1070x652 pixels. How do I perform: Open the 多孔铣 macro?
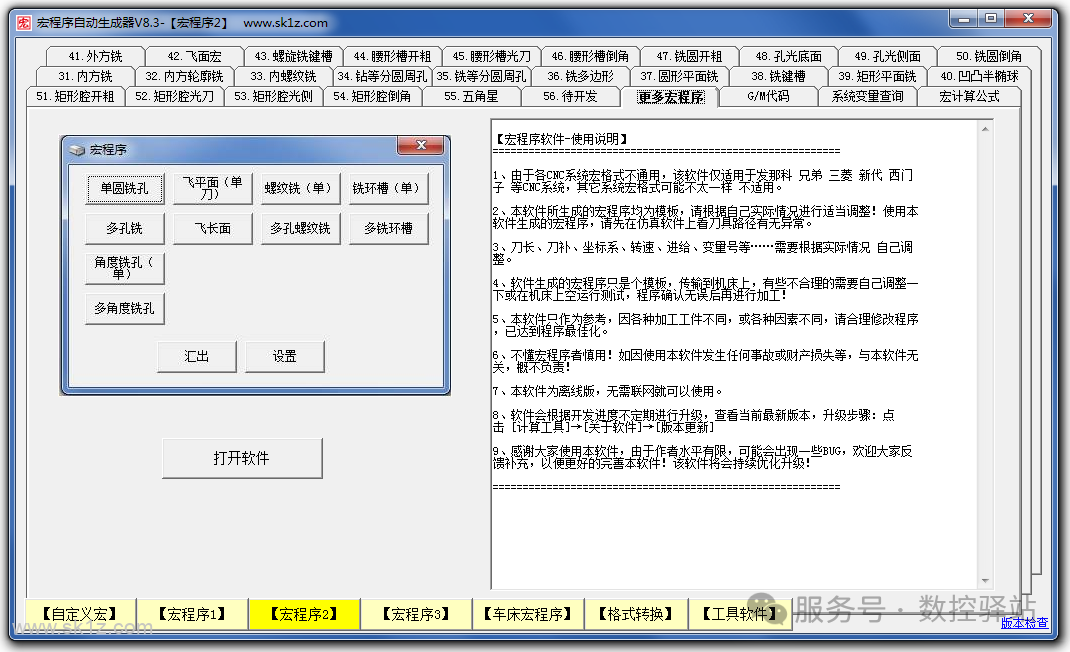tap(125, 229)
